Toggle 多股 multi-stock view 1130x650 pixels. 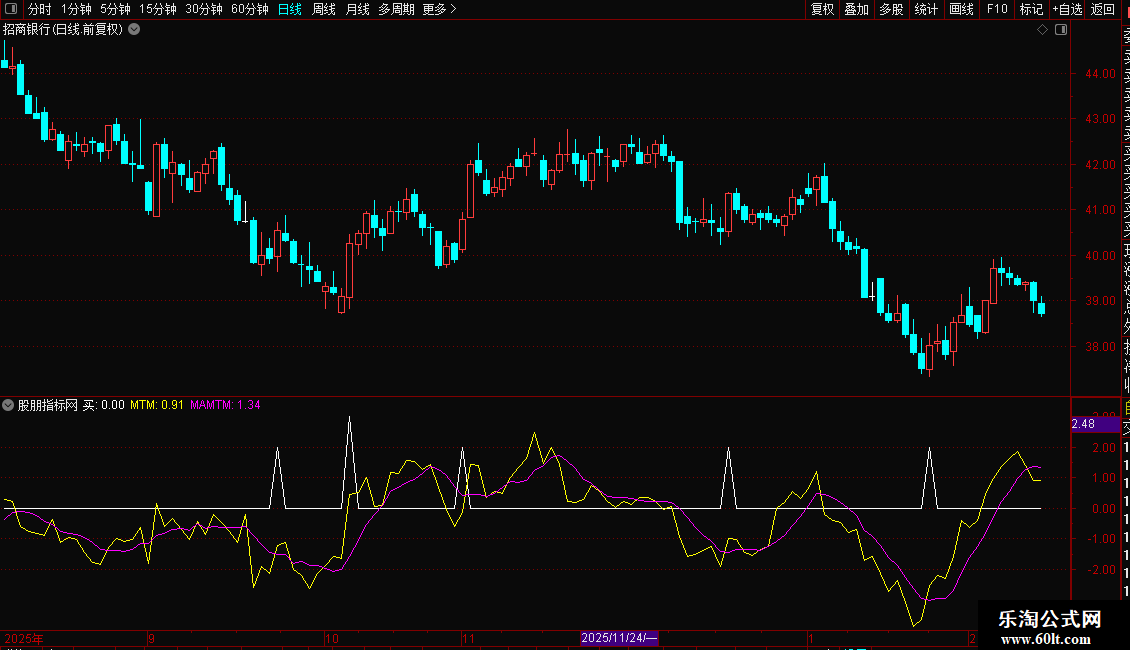(x=891, y=9)
